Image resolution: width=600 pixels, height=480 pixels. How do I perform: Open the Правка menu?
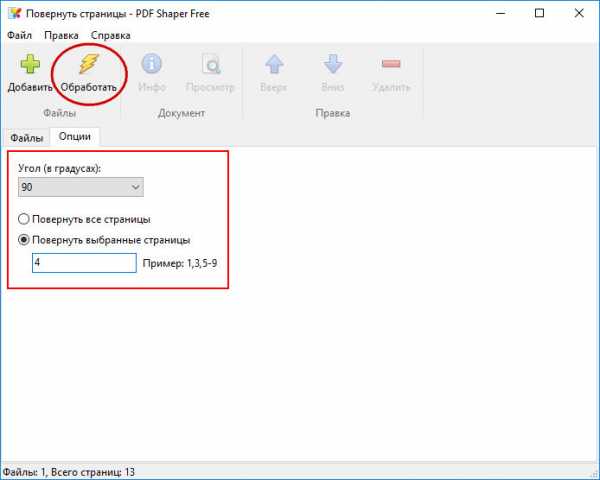point(61,35)
